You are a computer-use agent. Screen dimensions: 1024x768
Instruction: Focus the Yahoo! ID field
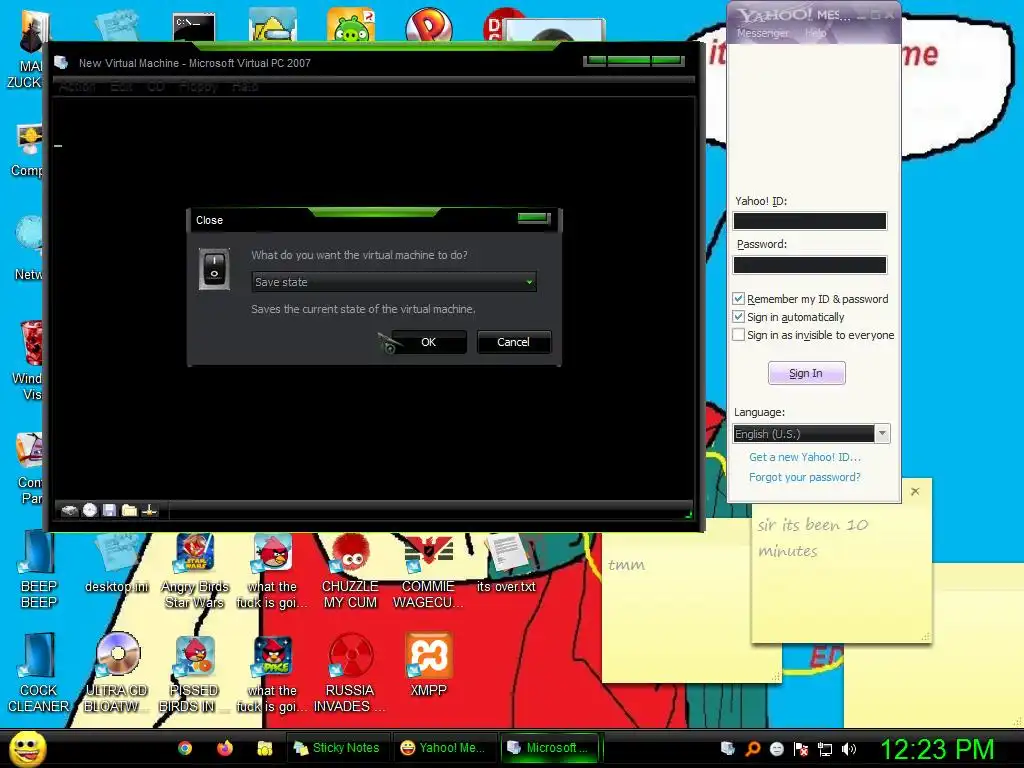pyautogui.click(x=810, y=221)
